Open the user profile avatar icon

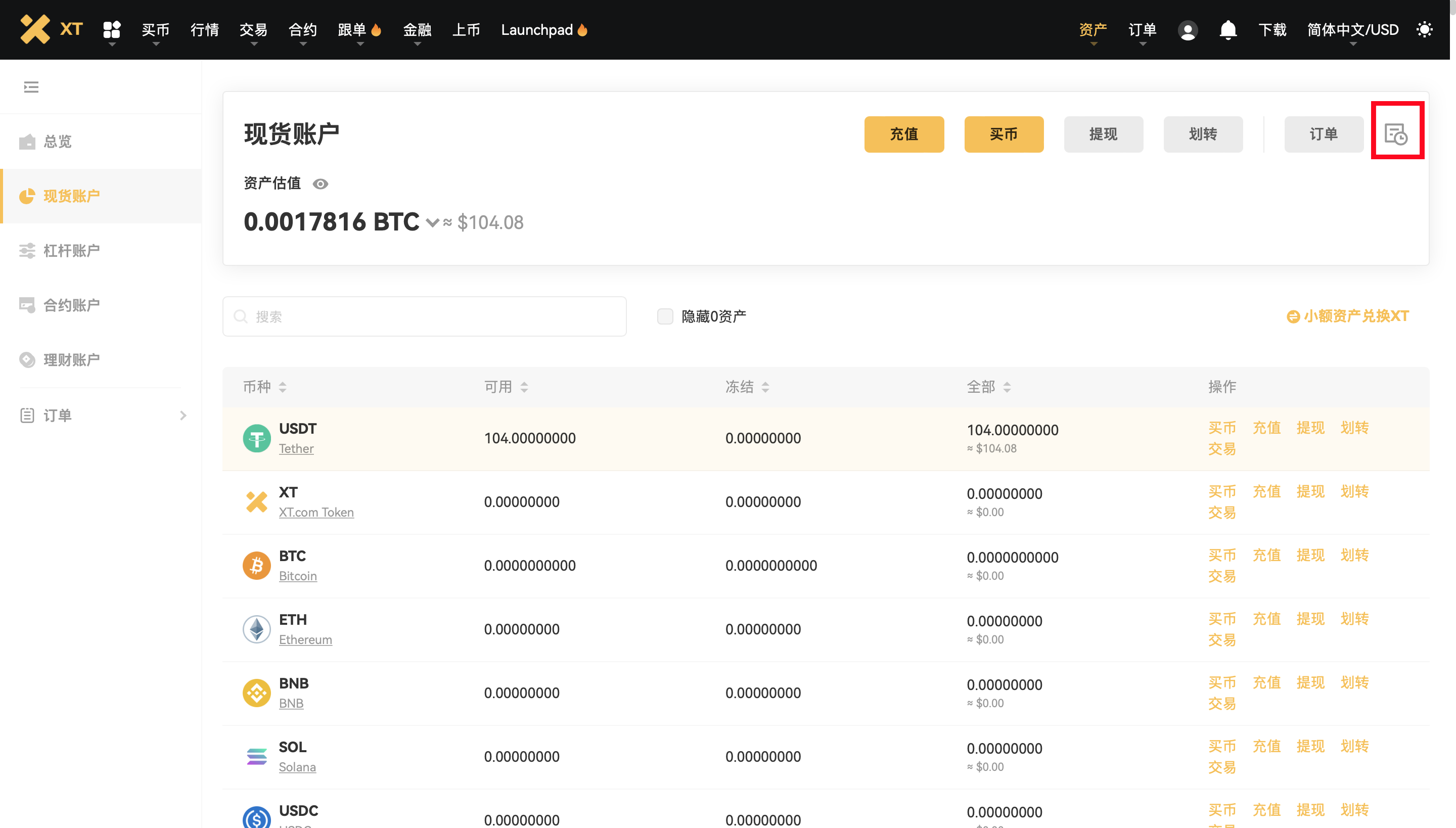(x=1188, y=29)
